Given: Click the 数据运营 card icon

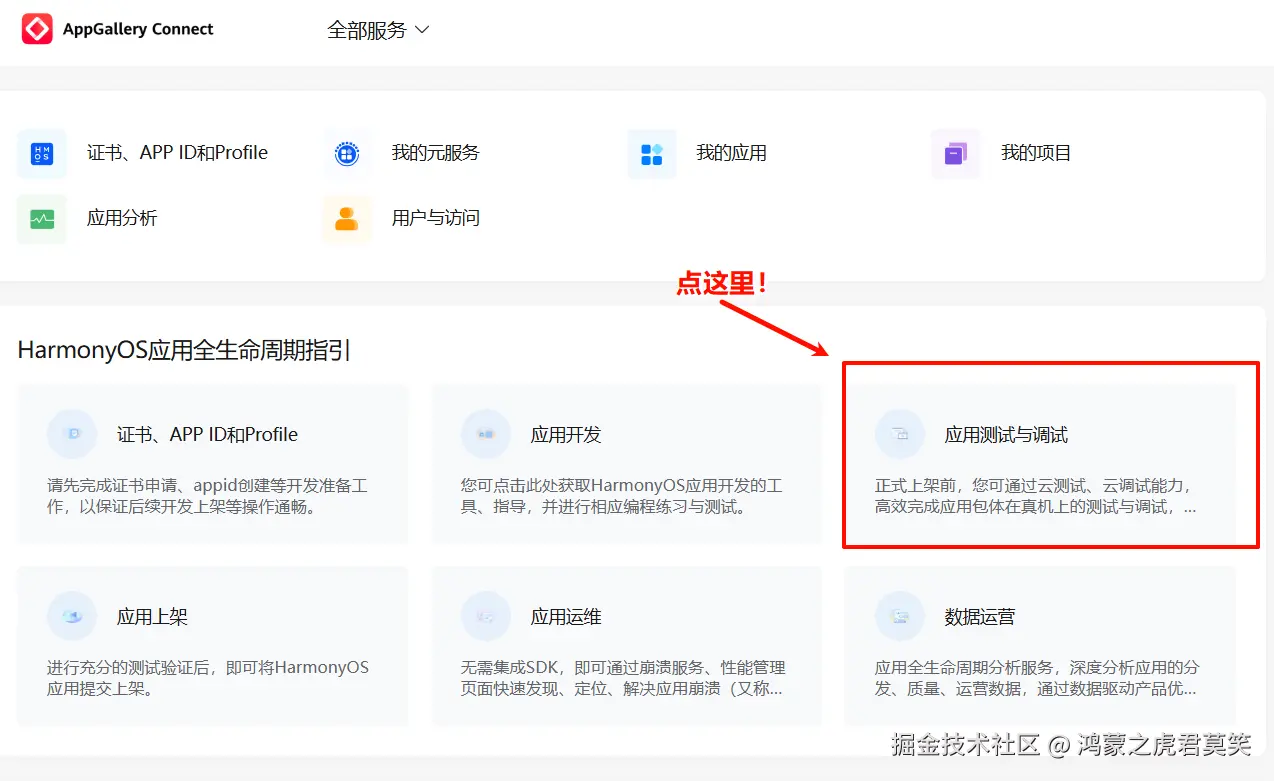Looking at the screenshot, I should [900, 616].
